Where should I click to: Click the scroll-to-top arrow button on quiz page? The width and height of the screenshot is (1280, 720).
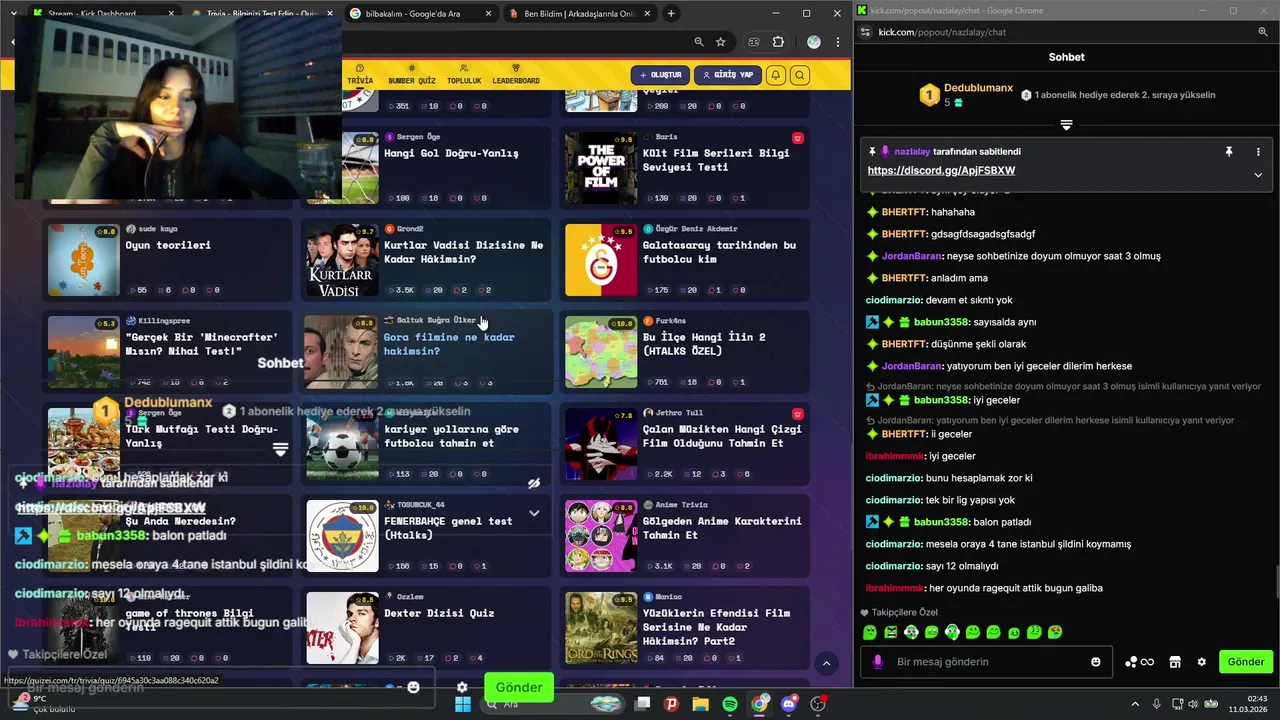826,662
